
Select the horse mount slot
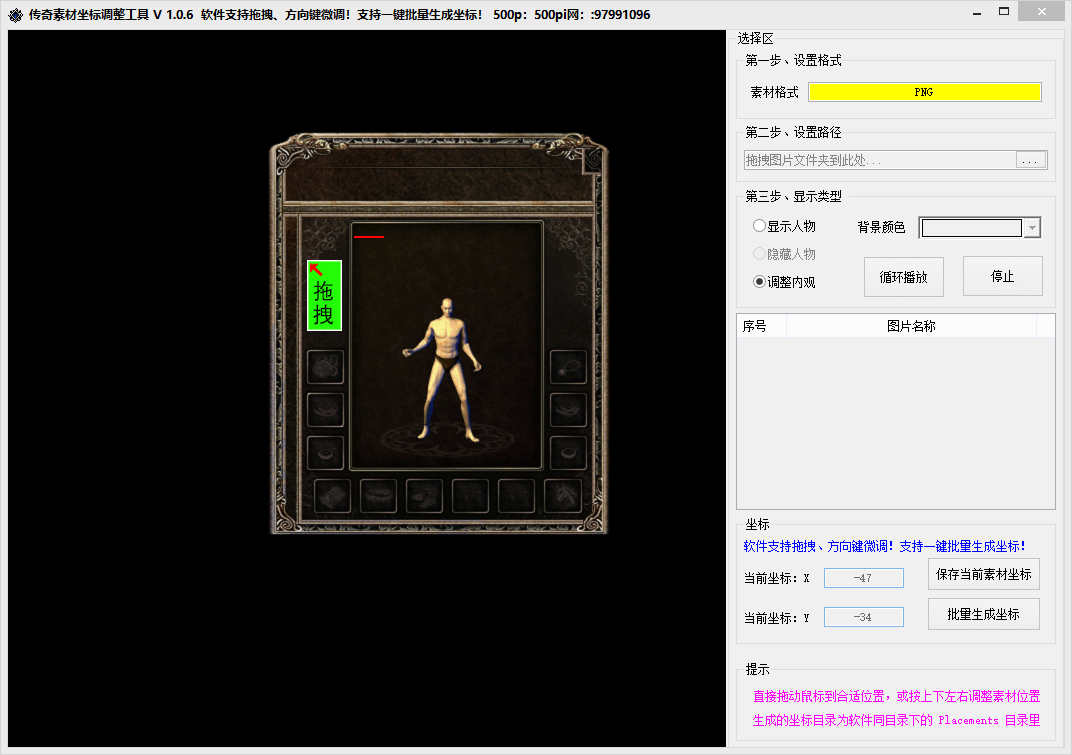[563, 496]
